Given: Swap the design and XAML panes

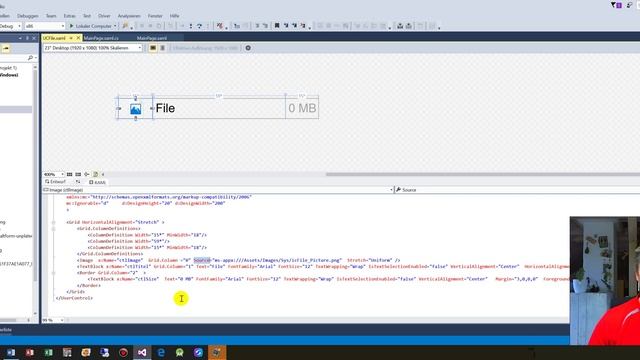Looking at the screenshot, I should (78, 182).
